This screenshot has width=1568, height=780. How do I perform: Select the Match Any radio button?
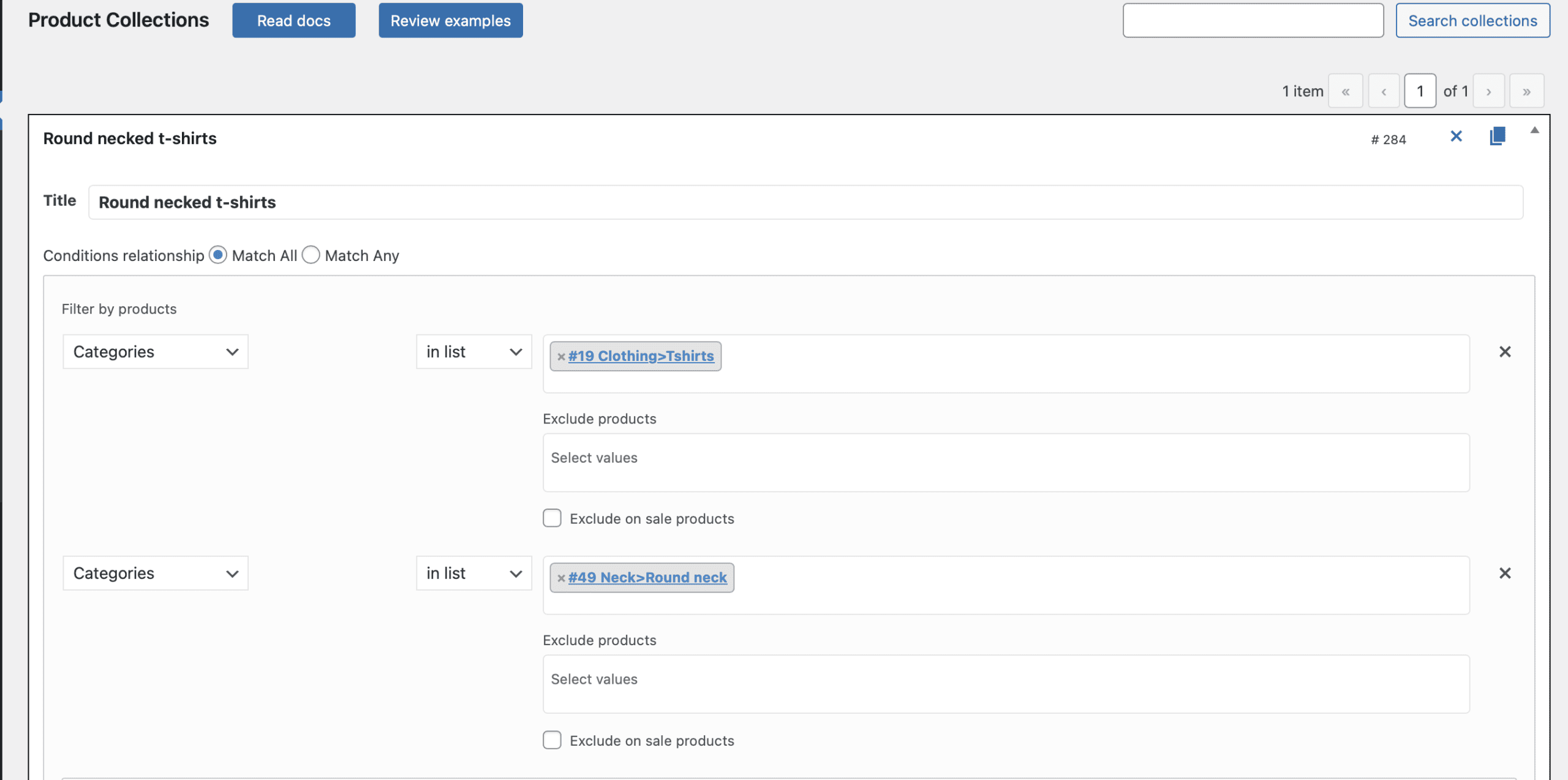pos(311,255)
